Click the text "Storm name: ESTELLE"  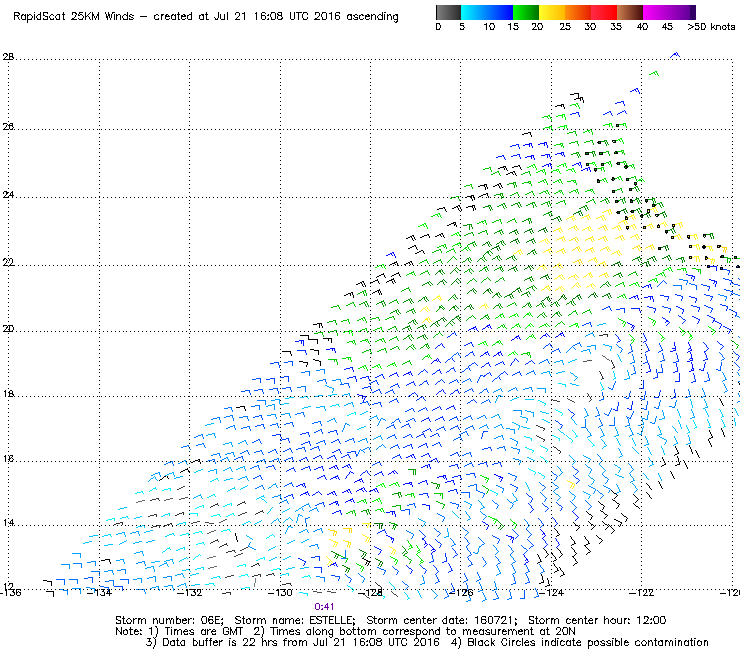click(294, 620)
